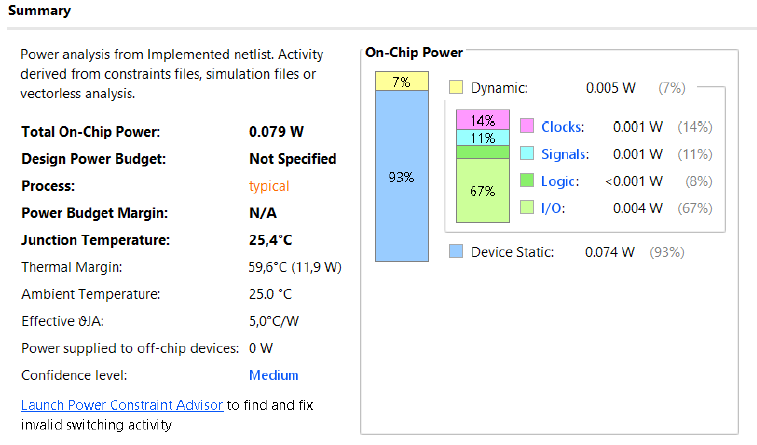Click the Clocks power link
The image size is (757, 445).
pos(563,126)
